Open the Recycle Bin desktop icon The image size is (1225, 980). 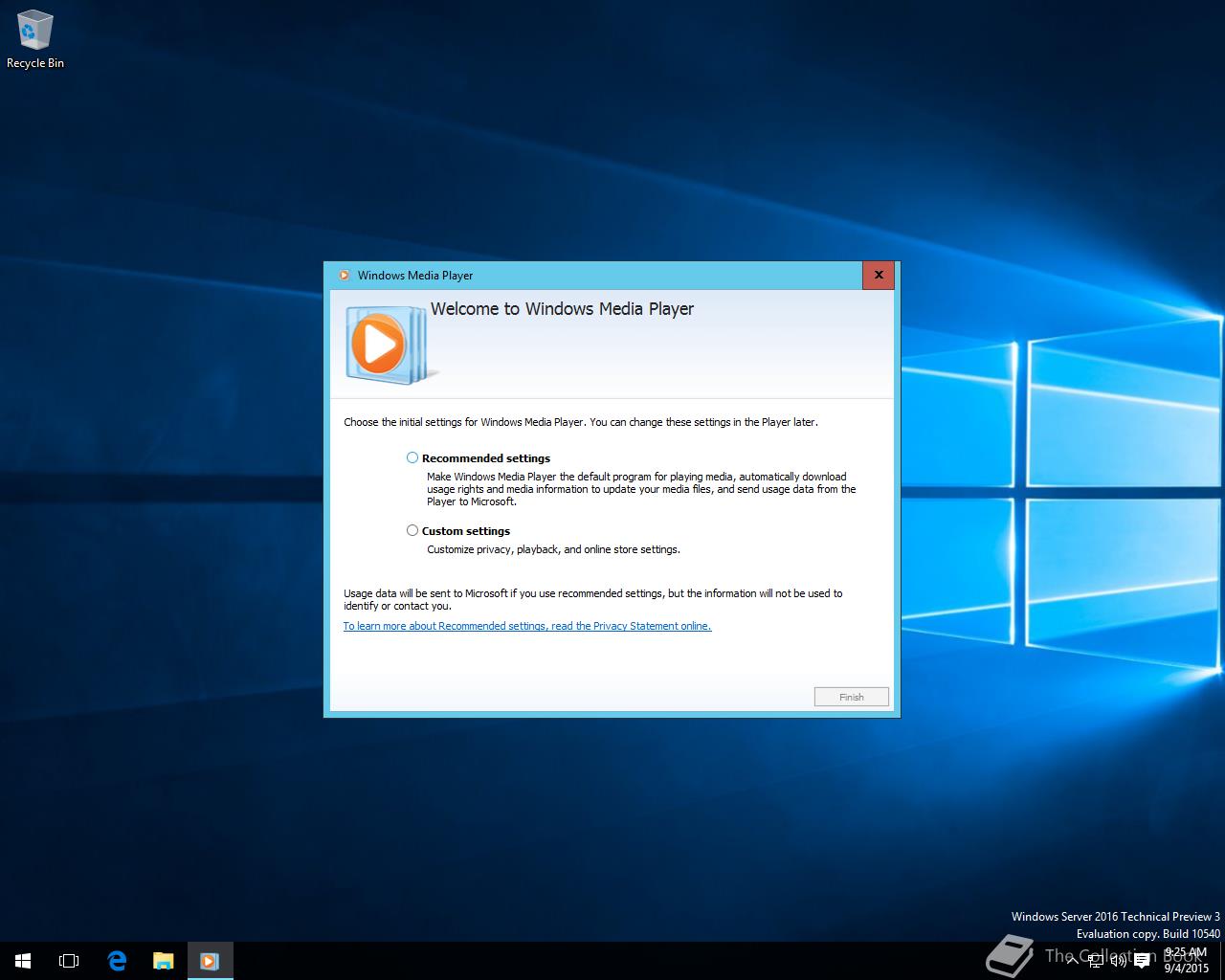click(35, 40)
